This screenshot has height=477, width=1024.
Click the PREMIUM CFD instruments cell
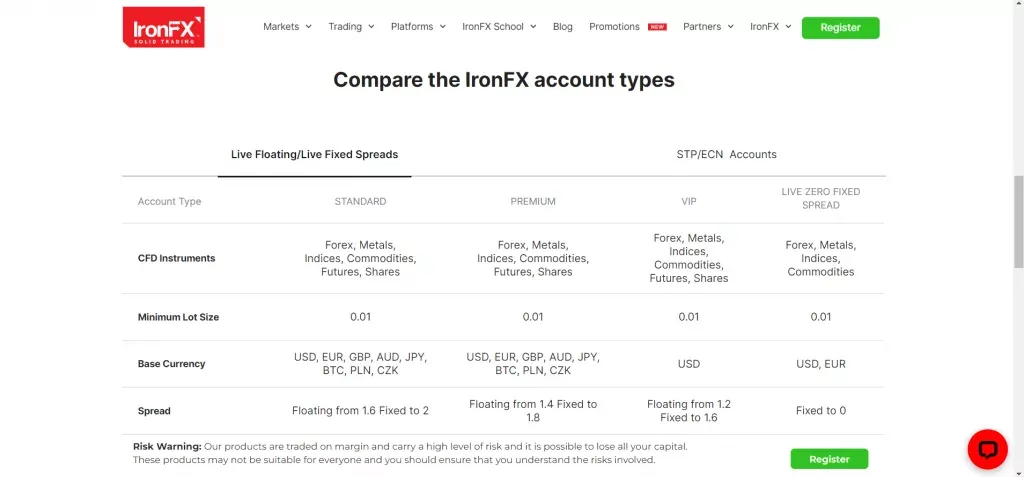pyautogui.click(x=533, y=258)
